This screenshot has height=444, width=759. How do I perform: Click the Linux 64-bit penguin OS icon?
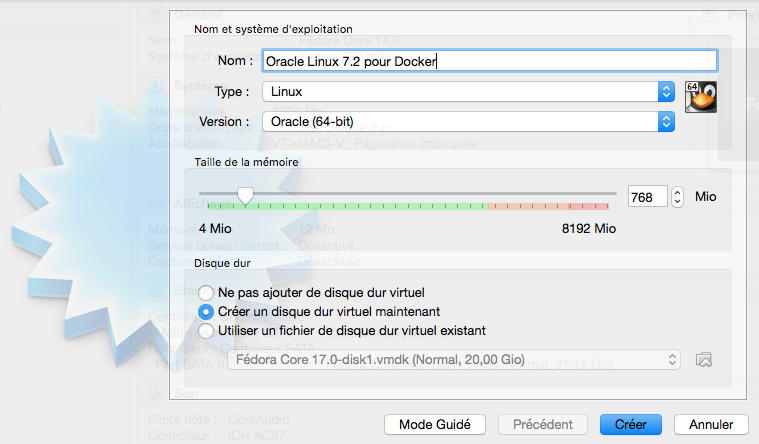pos(704,100)
